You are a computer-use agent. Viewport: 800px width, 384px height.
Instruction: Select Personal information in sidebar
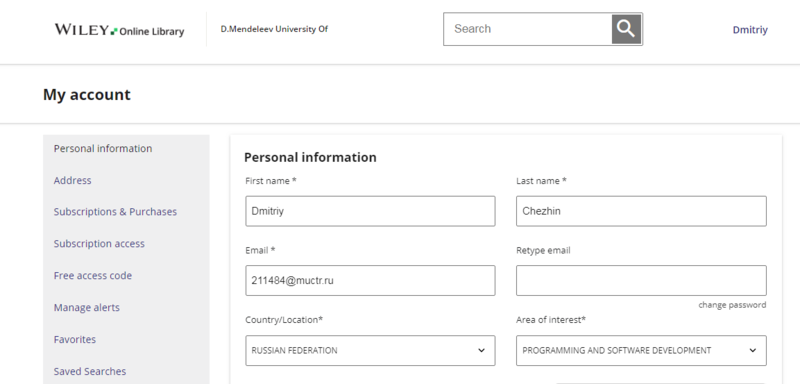click(x=103, y=148)
